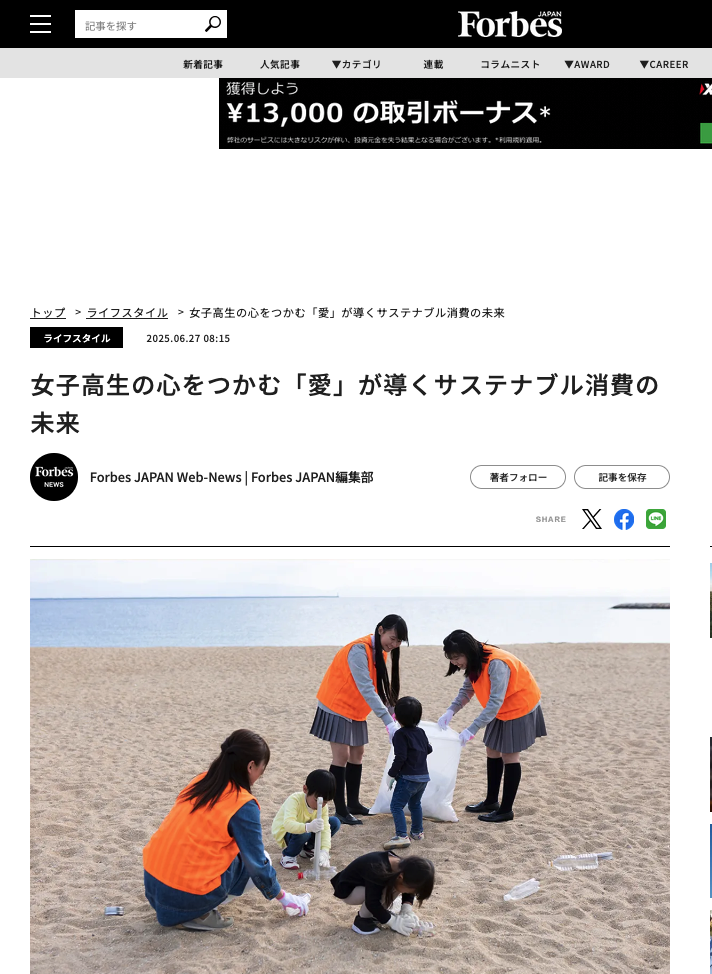The height and width of the screenshot is (974, 712).
Task: Open 新着記事 in navigation
Action: (x=203, y=64)
